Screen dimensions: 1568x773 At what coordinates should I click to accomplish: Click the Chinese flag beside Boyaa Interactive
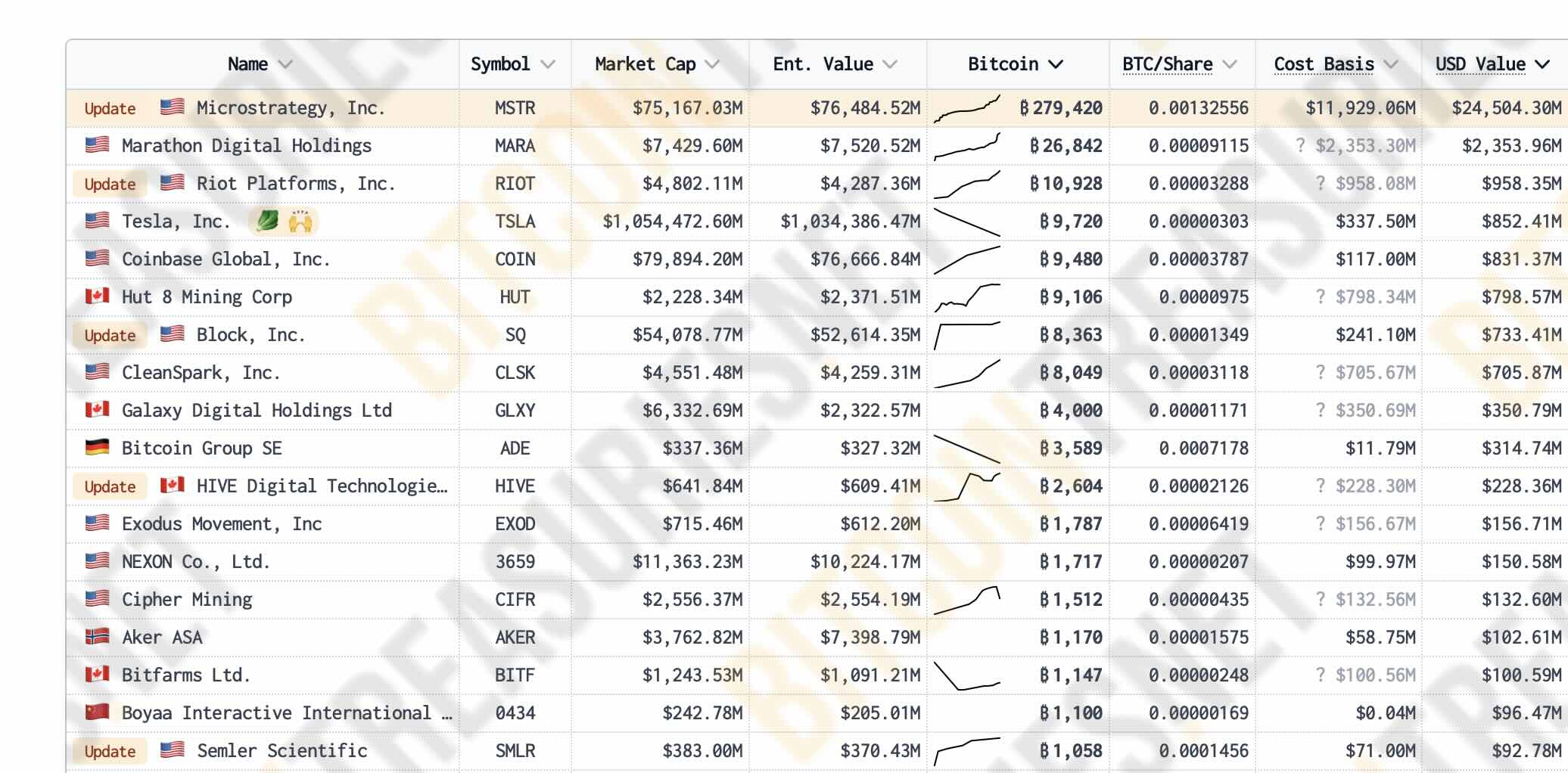[x=97, y=712]
